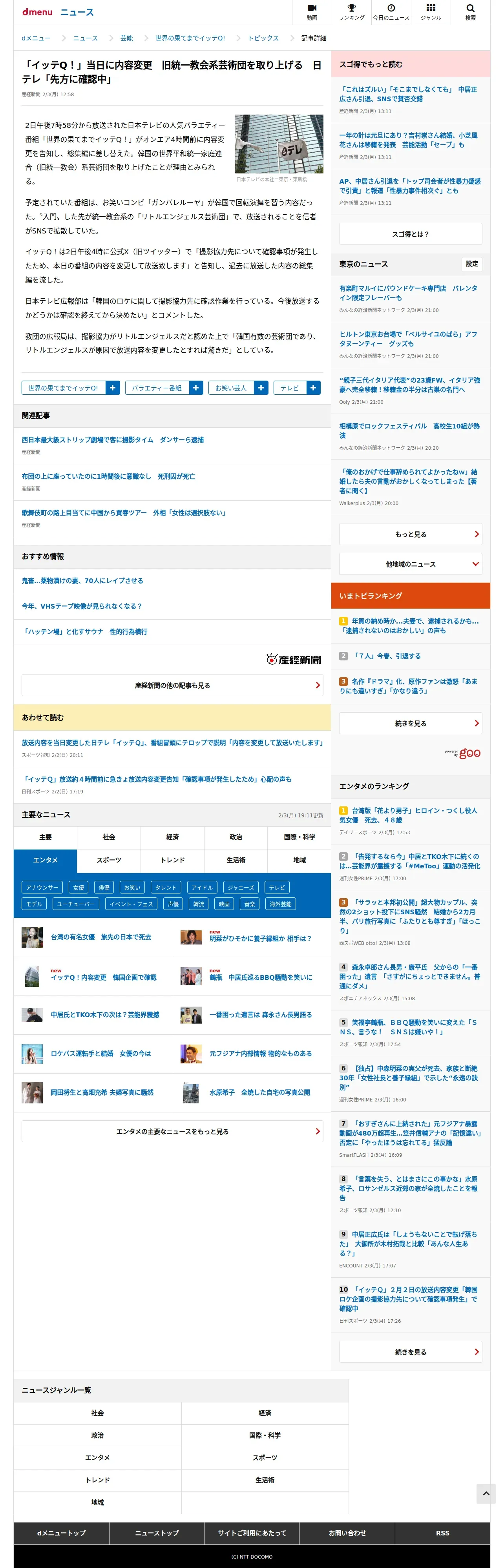The height and width of the screenshot is (1568, 504).
Task: Click ニューストップ in footer
Action: (157, 1533)
